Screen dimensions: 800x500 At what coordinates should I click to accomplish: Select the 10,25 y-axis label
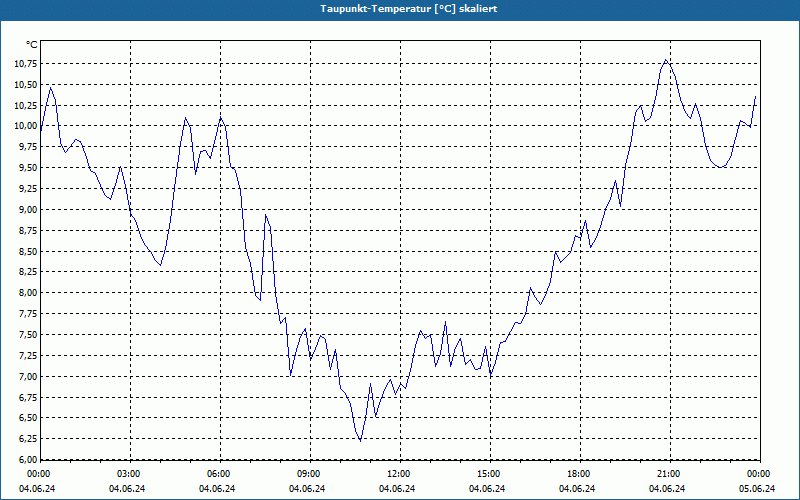26,105
